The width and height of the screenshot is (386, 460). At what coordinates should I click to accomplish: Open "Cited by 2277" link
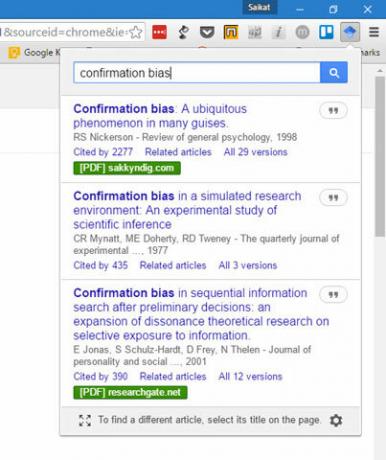point(103,152)
